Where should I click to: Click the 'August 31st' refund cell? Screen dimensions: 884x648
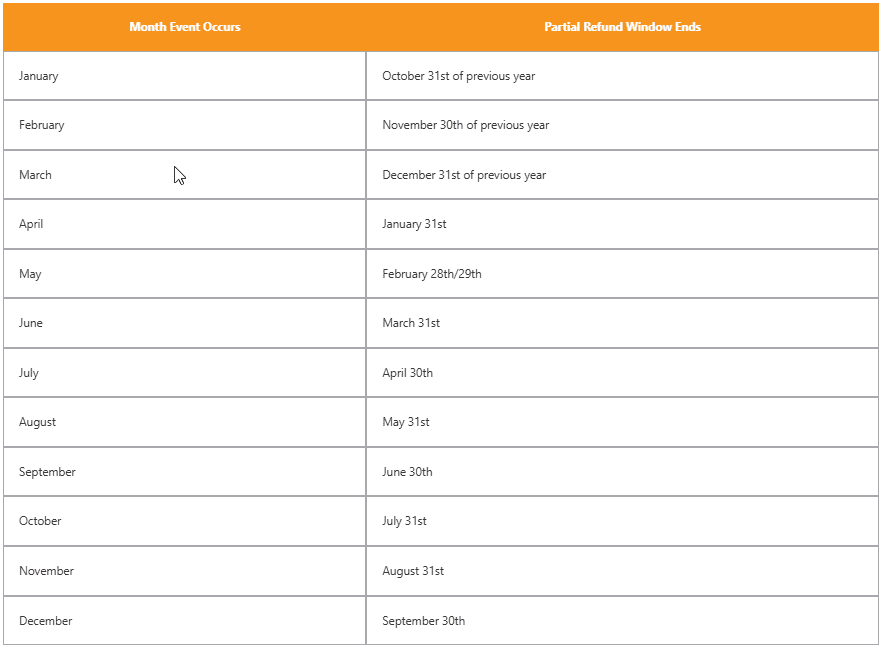622,571
